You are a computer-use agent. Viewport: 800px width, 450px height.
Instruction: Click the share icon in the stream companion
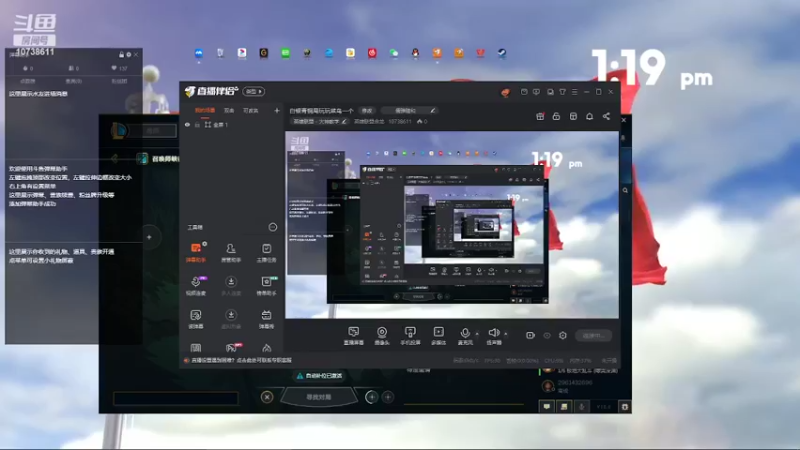(606, 116)
